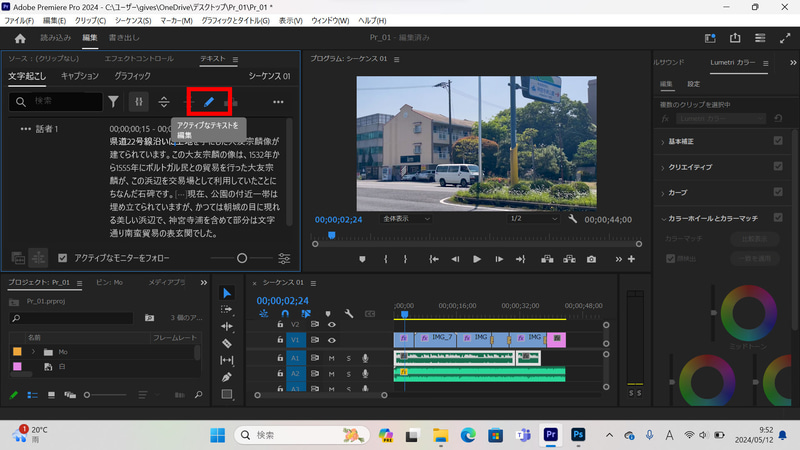
Task: Click the Add Marker button in monitor
Action: (x=362, y=259)
